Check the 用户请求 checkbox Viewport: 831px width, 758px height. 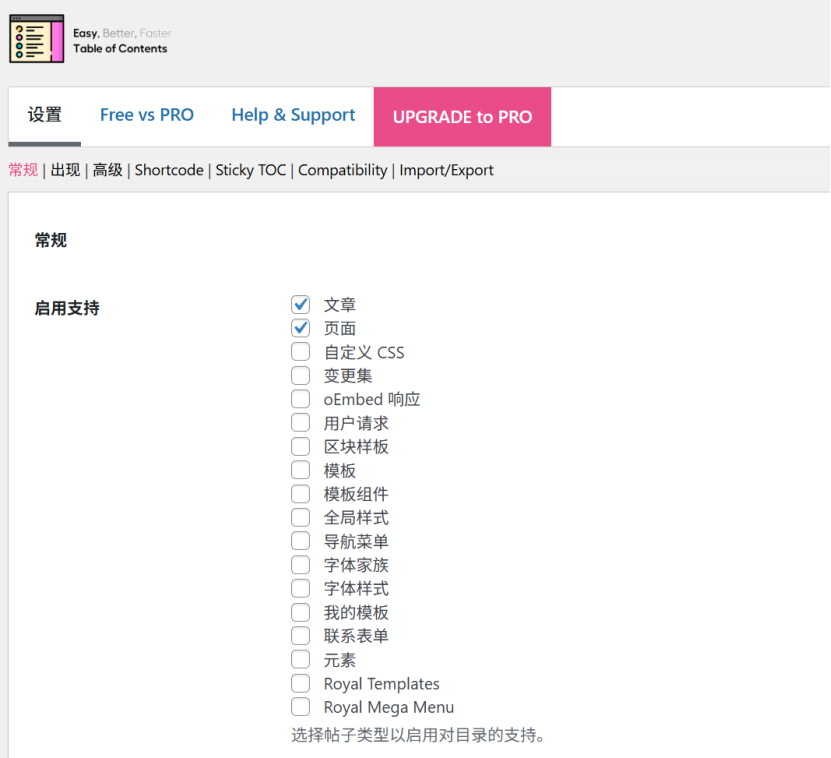tap(300, 422)
